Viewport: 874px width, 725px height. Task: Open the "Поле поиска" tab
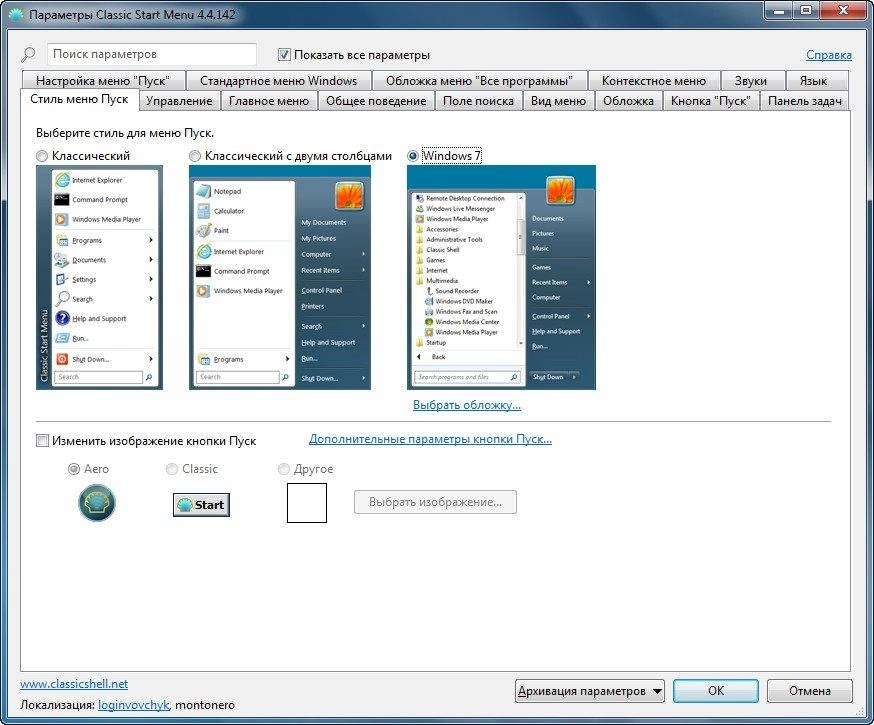(478, 101)
